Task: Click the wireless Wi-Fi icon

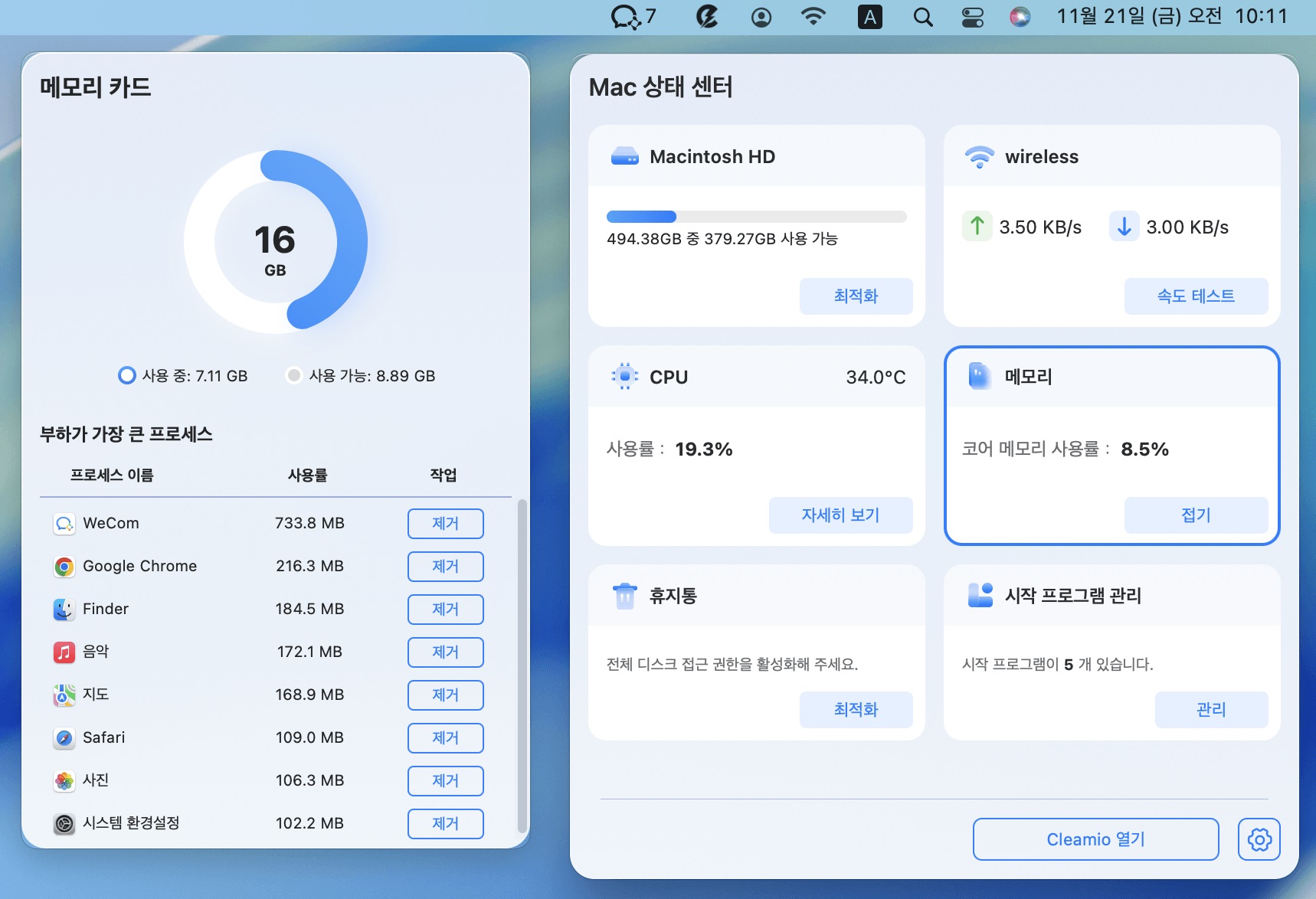Action: coord(979,156)
